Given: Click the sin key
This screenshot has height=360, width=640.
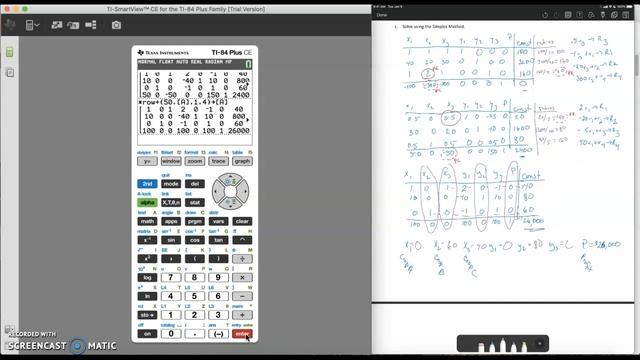Looking at the screenshot, I should pos(171,240).
